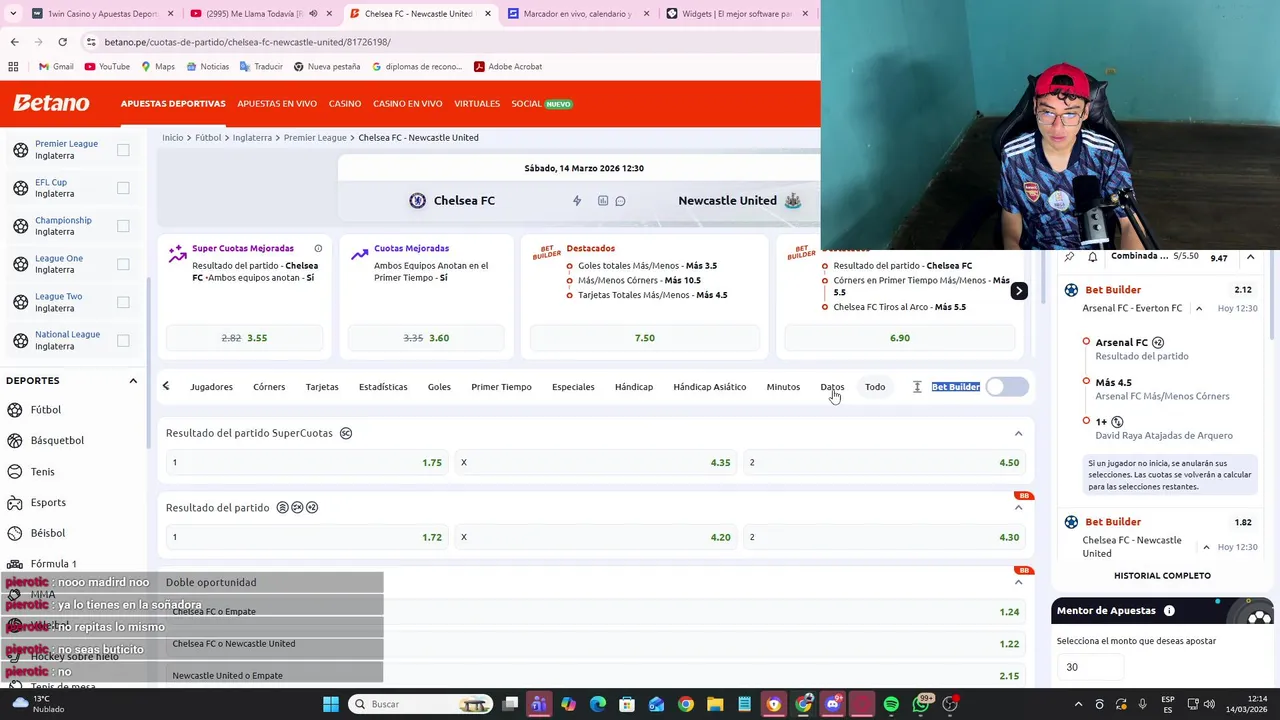1280x720 pixels.
Task: Reload the page with browser refresh button
Action: coord(62,42)
